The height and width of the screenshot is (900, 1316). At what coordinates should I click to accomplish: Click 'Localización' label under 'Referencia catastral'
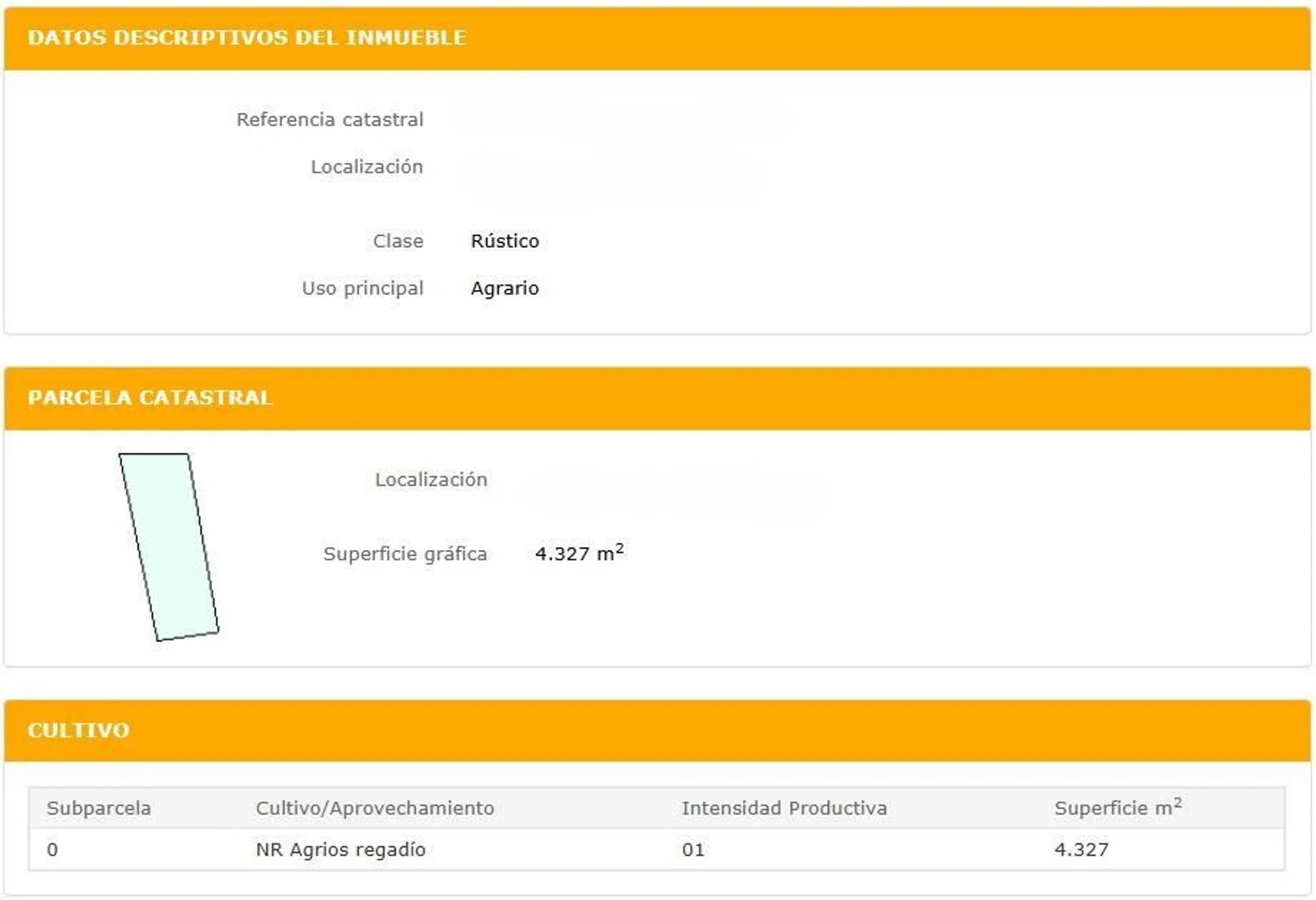367,167
